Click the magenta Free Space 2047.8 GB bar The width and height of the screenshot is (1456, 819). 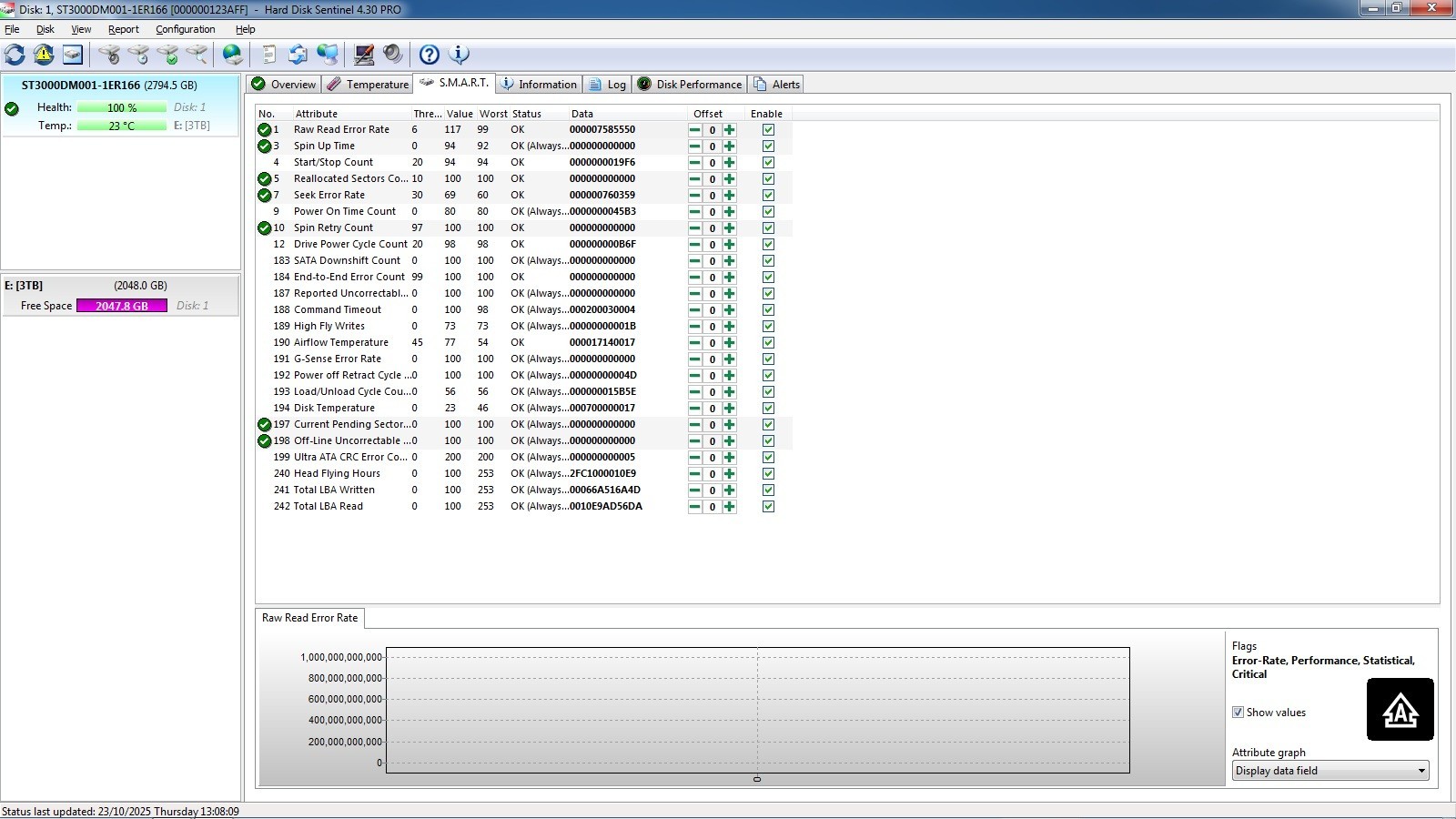tap(122, 306)
